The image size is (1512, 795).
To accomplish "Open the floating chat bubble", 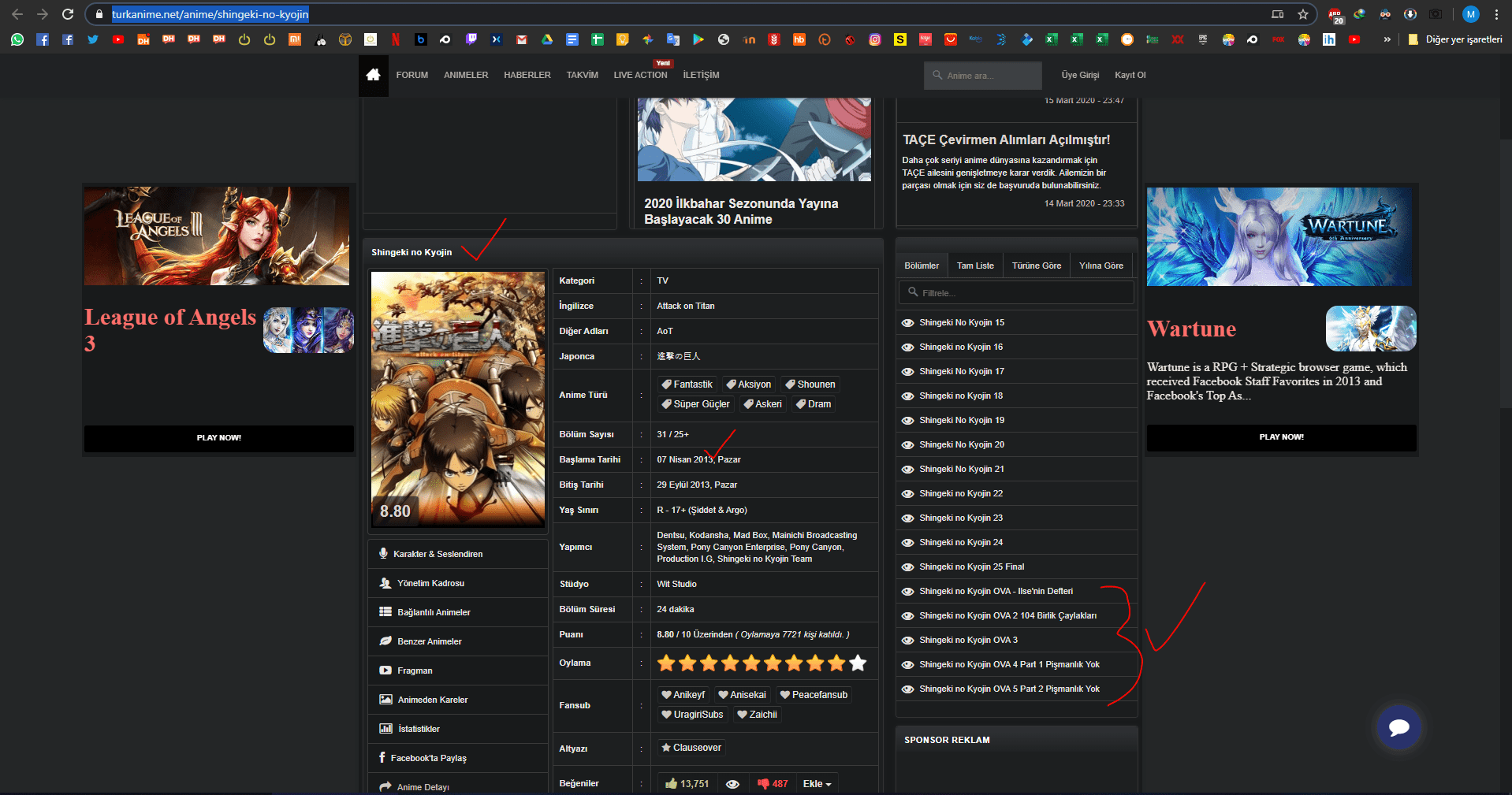I will pyautogui.click(x=1399, y=726).
